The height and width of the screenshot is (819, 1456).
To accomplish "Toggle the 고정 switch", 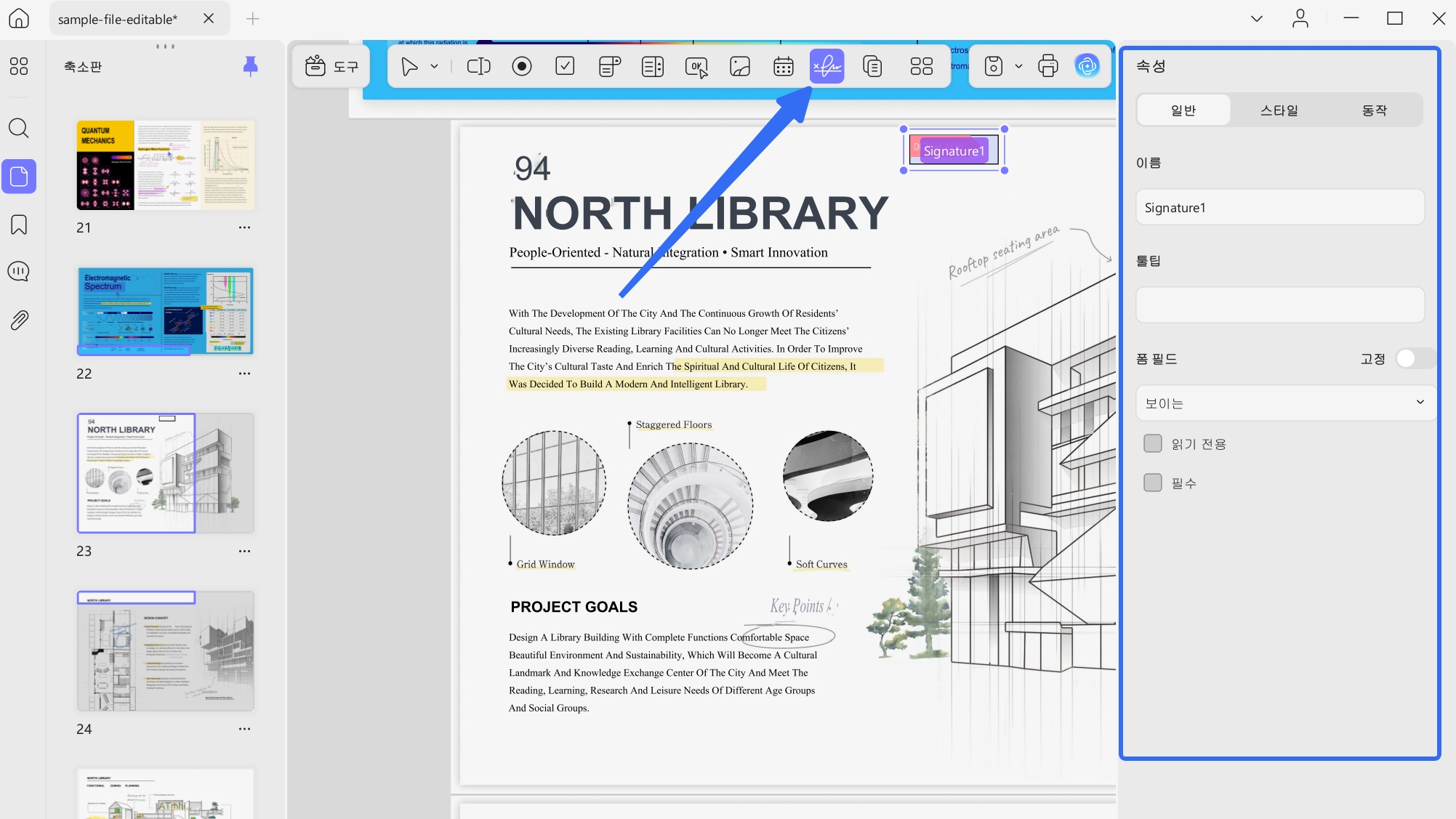I will click(x=1415, y=358).
